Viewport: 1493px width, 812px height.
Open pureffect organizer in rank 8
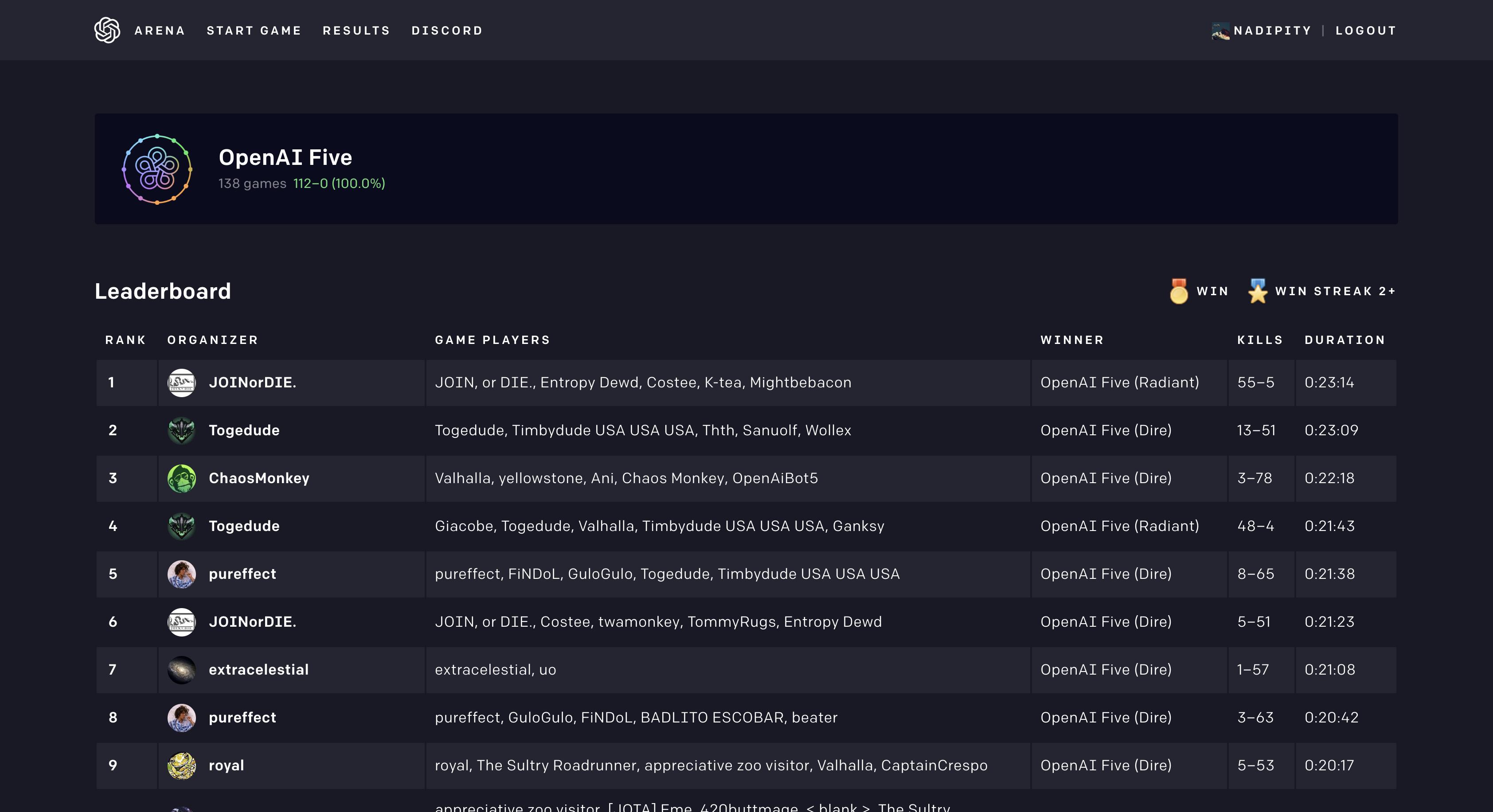[x=242, y=718]
